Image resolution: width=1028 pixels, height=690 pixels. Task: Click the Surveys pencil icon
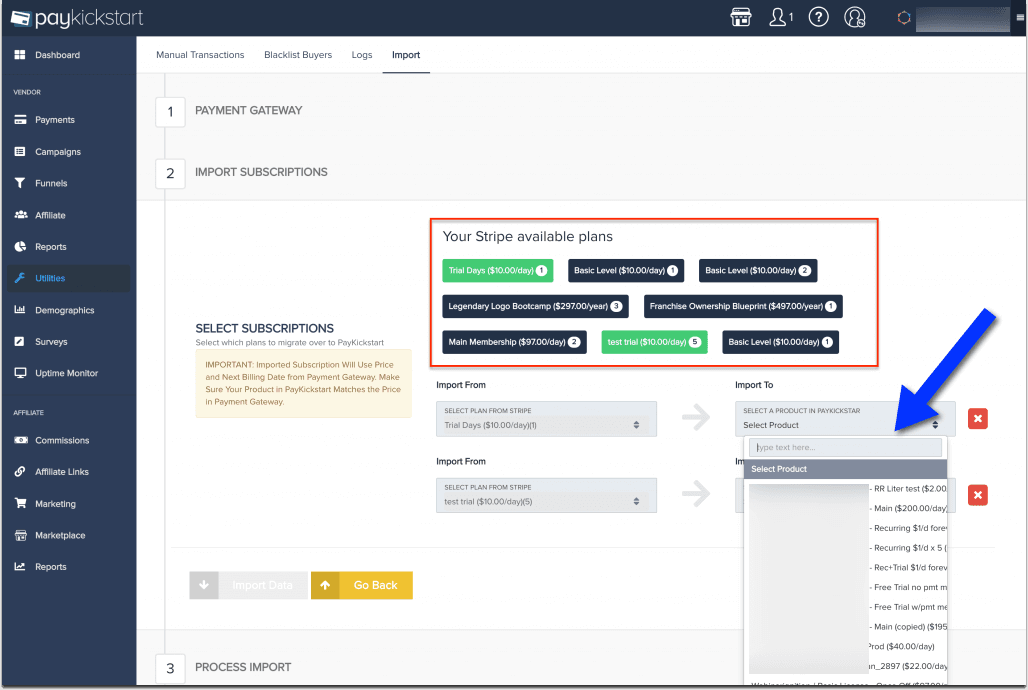pyautogui.click(x=20, y=341)
